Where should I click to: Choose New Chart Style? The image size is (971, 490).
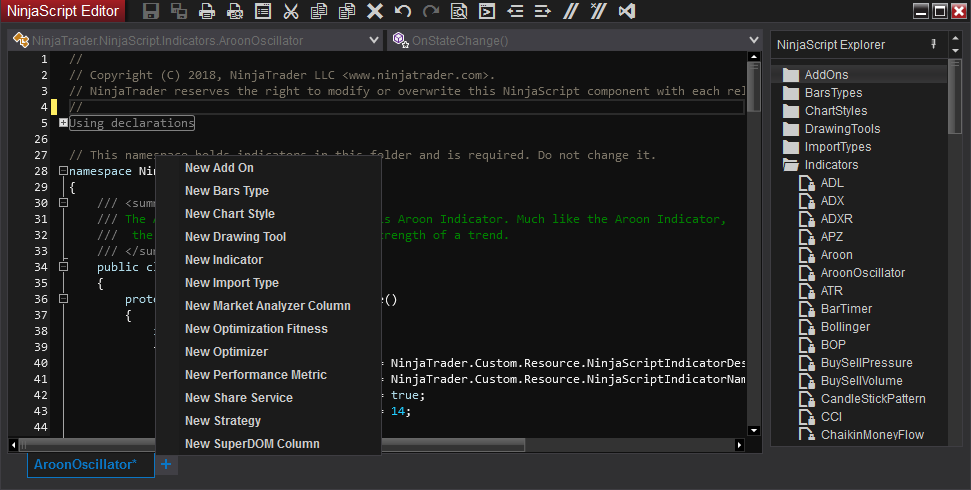click(268, 214)
